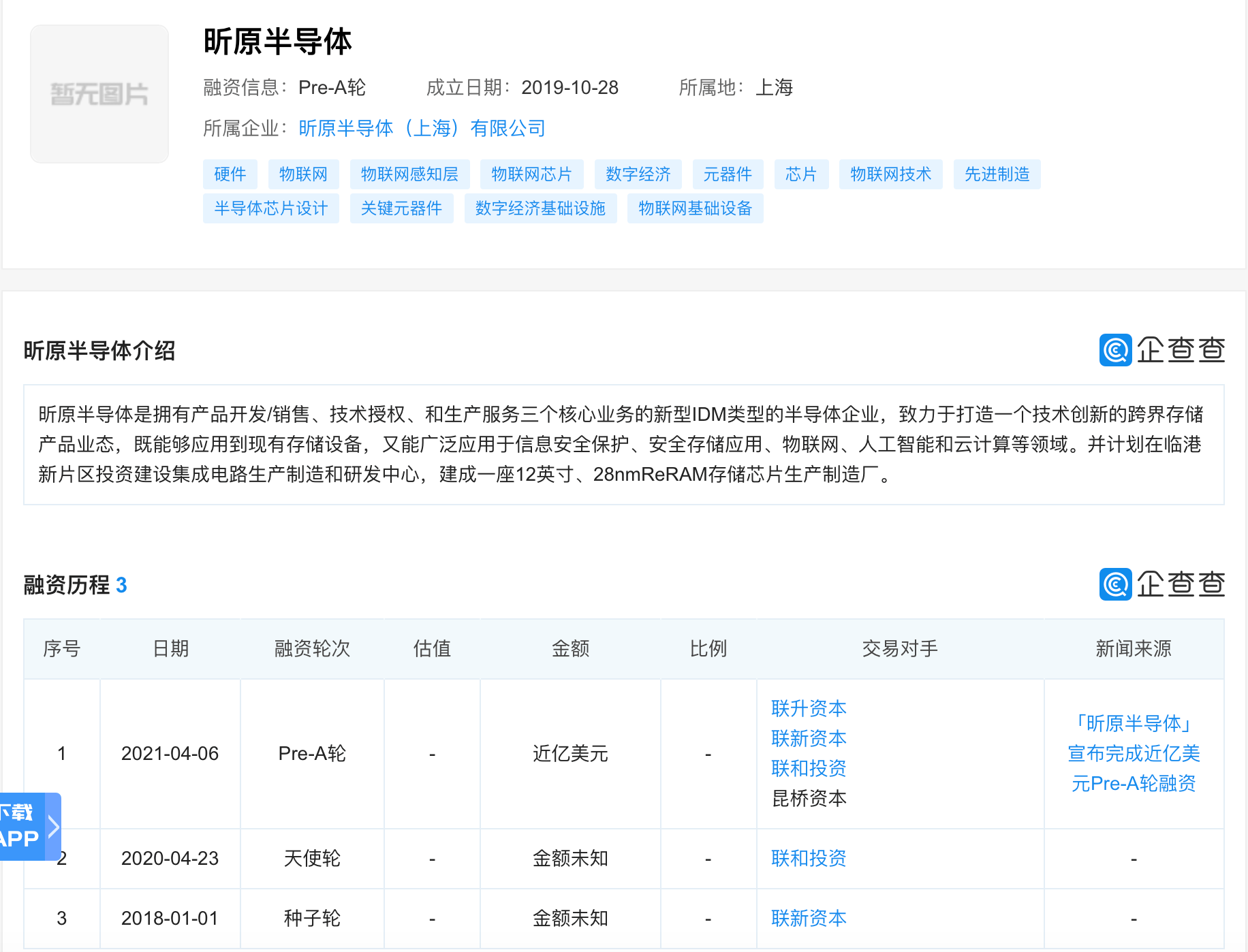1248x952 pixels.
Task: Select the 半导体芯片设计 tag
Action: (271, 208)
